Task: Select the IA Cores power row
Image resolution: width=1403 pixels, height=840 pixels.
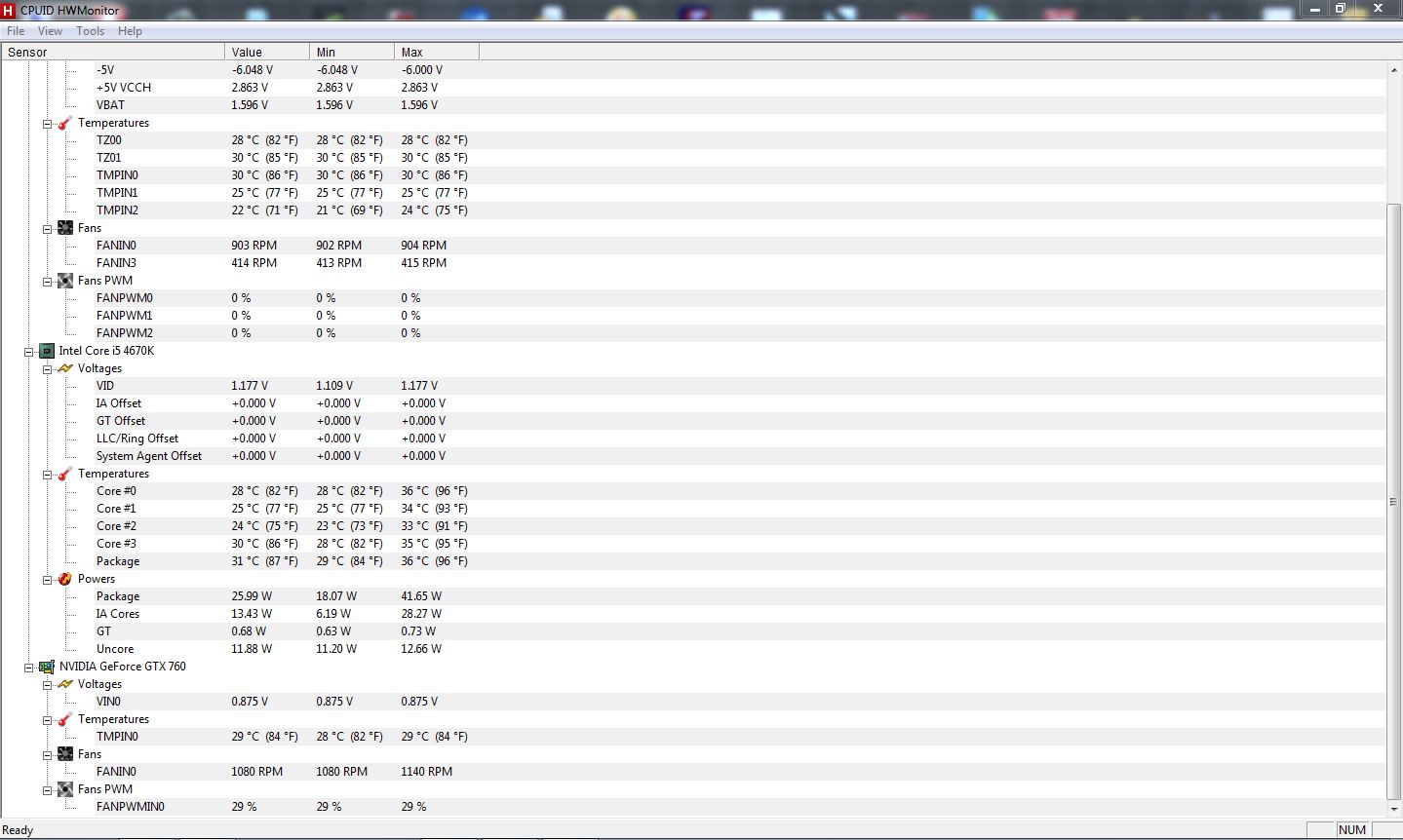Action: pos(693,614)
